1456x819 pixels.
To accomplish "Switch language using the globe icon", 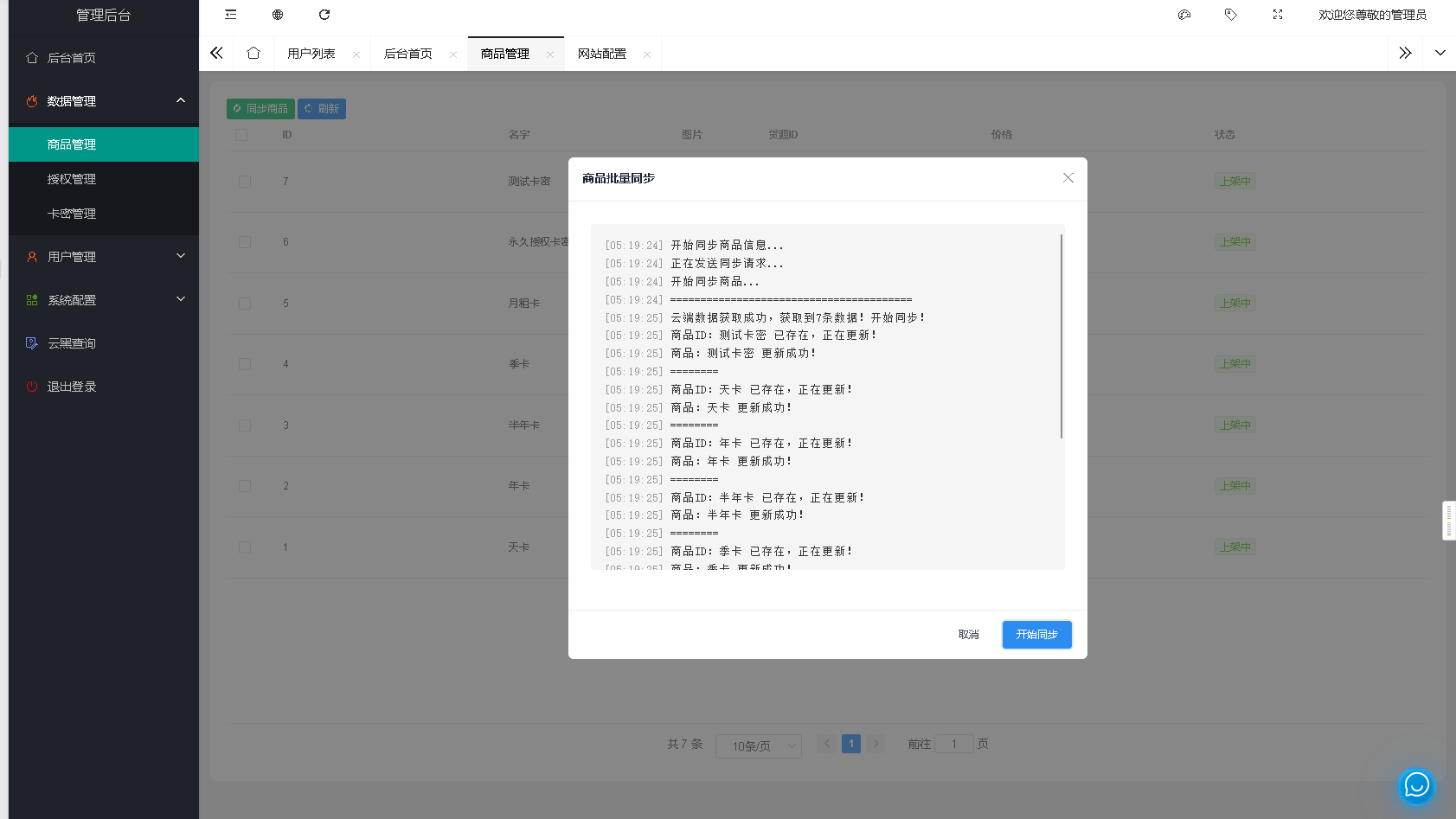I will point(277,15).
